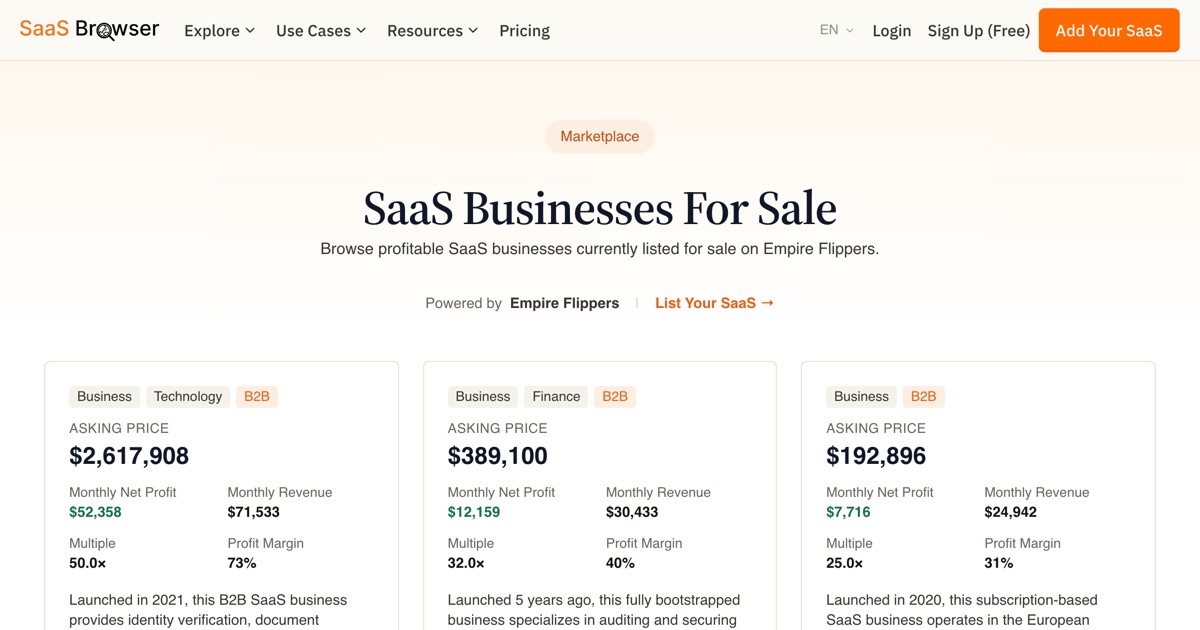Select the $7,716 monthly net profit value
Viewport: 1200px width, 630px height.
(x=848, y=512)
